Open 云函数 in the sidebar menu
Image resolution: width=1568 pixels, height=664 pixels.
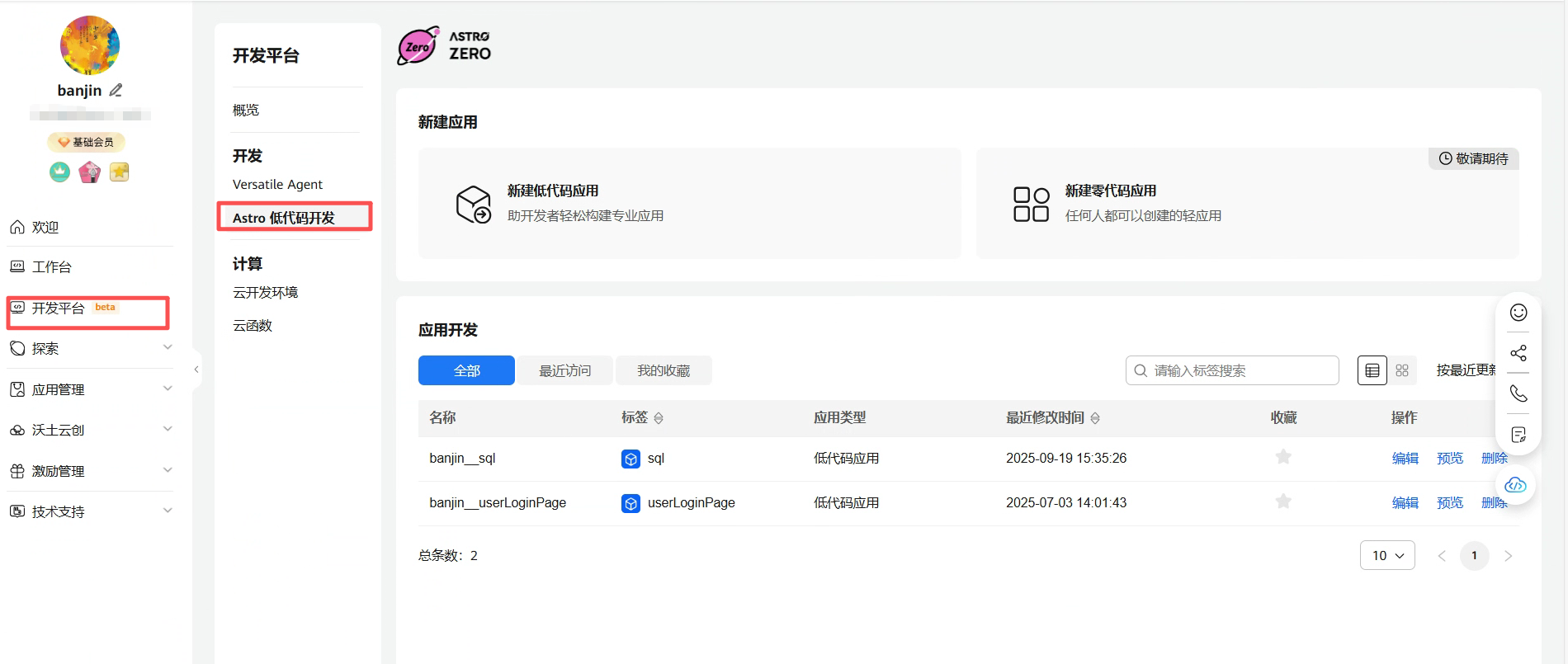[253, 325]
